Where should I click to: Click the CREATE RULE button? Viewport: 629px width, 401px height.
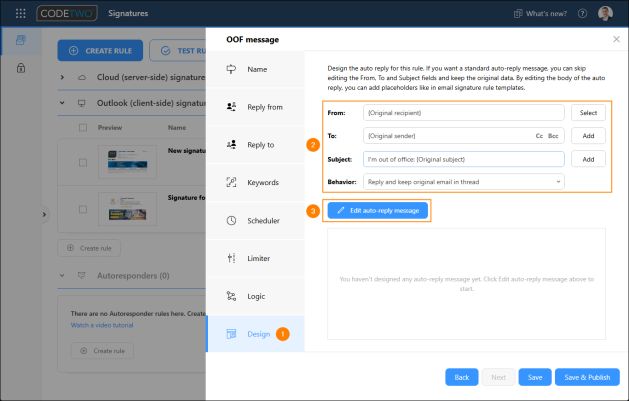click(x=100, y=51)
